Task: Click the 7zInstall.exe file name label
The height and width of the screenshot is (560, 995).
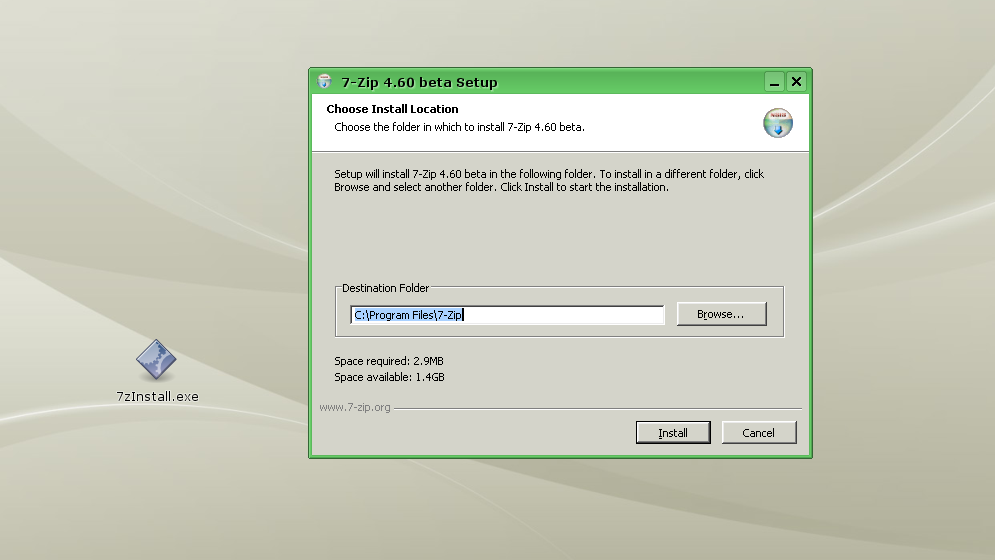Action: (157, 396)
